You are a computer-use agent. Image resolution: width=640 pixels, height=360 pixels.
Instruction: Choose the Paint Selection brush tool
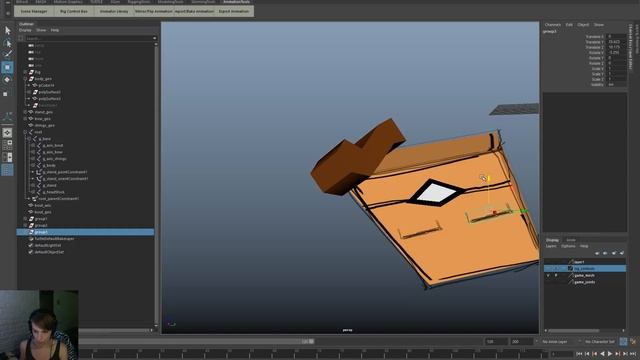(x=7, y=54)
